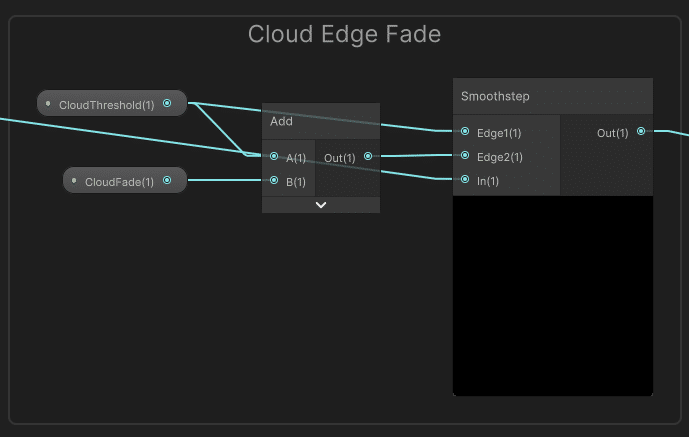Click the CloudFade output port
The height and width of the screenshot is (437, 689).
pos(167,180)
